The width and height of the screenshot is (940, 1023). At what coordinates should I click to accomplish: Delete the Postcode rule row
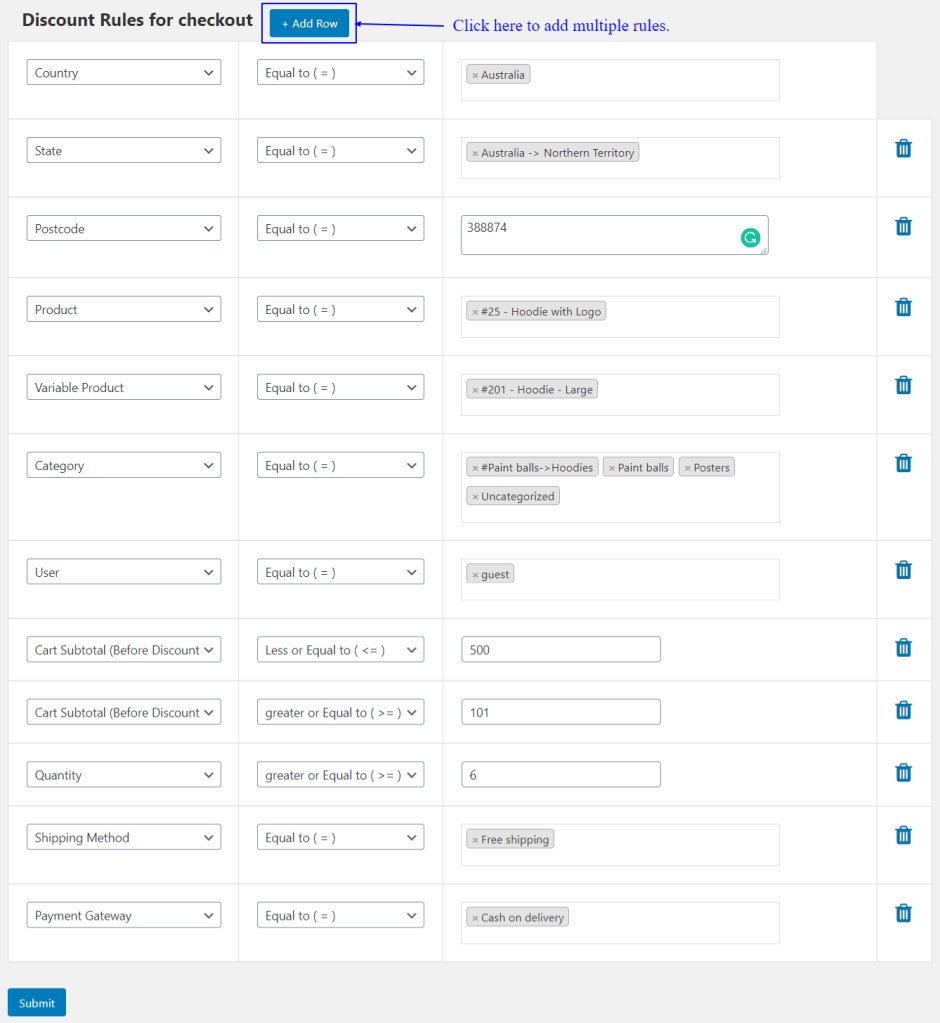point(903,226)
